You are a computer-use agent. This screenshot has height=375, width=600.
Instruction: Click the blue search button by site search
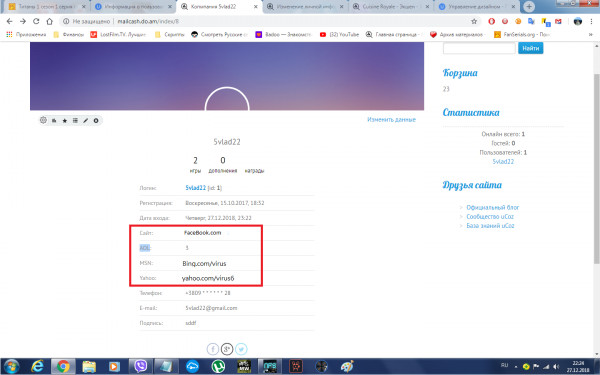pos(530,48)
